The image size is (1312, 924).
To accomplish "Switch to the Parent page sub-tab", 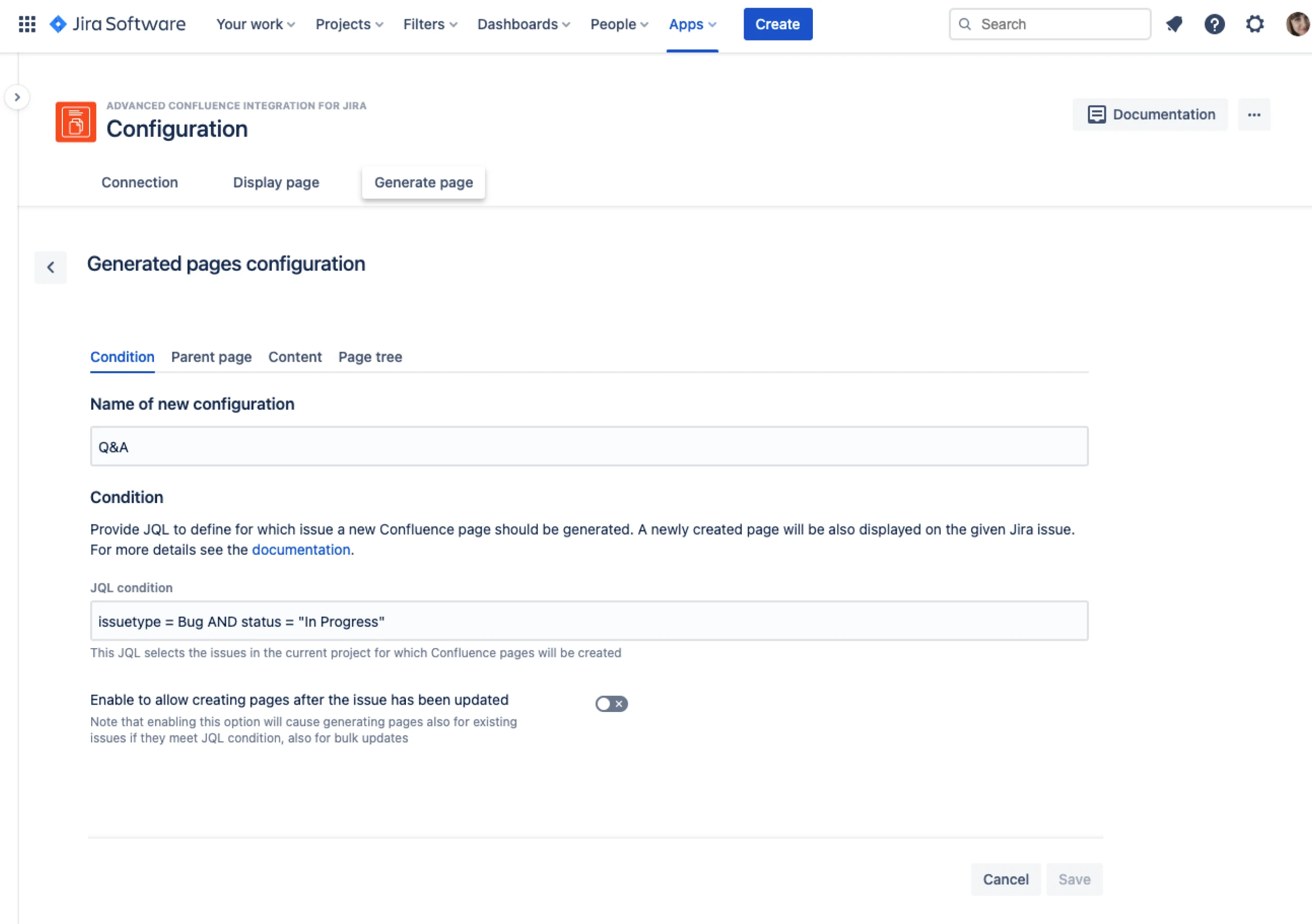I will 212,358.
